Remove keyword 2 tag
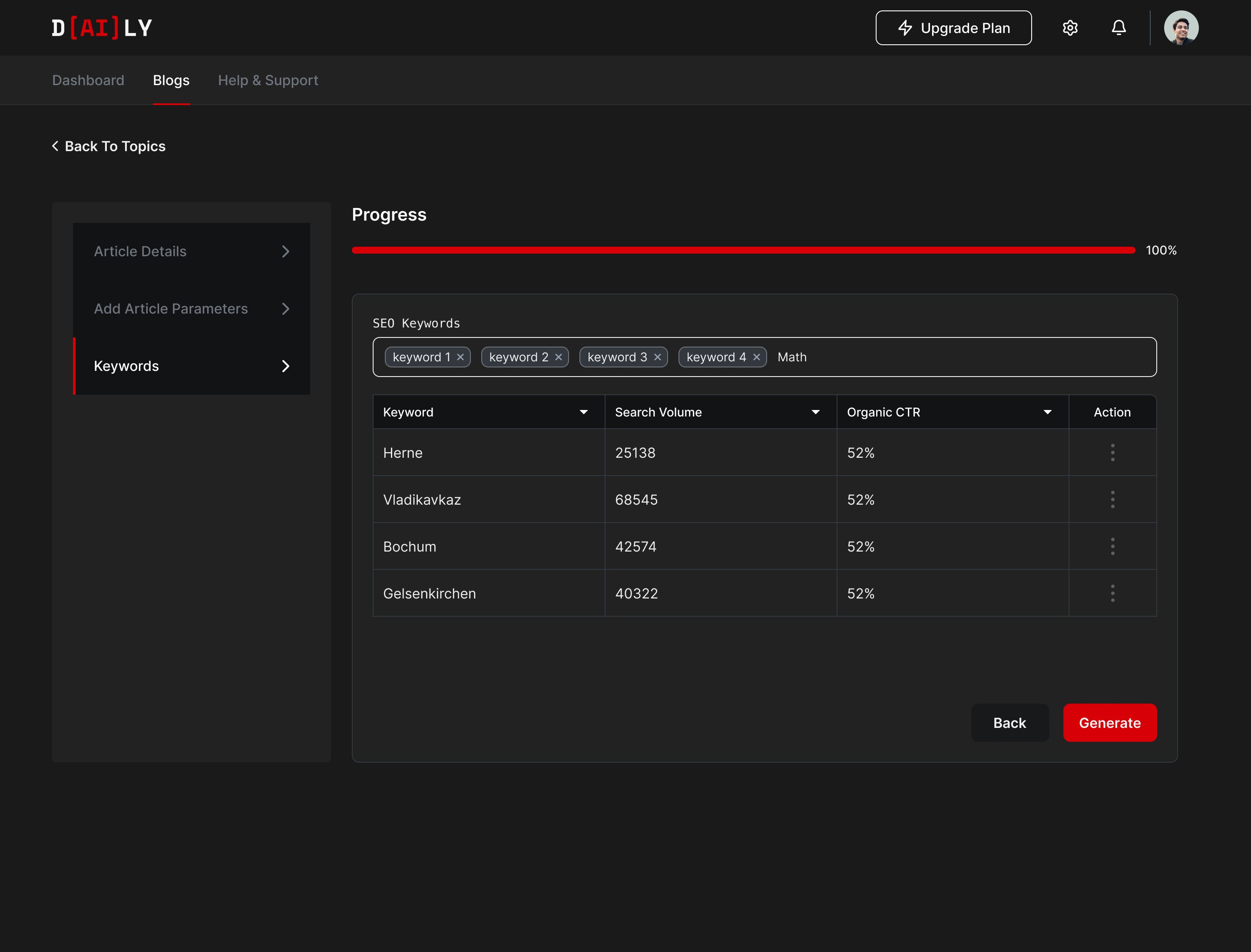Image resolution: width=1251 pixels, height=952 pixels. click(x=558, y=357)
